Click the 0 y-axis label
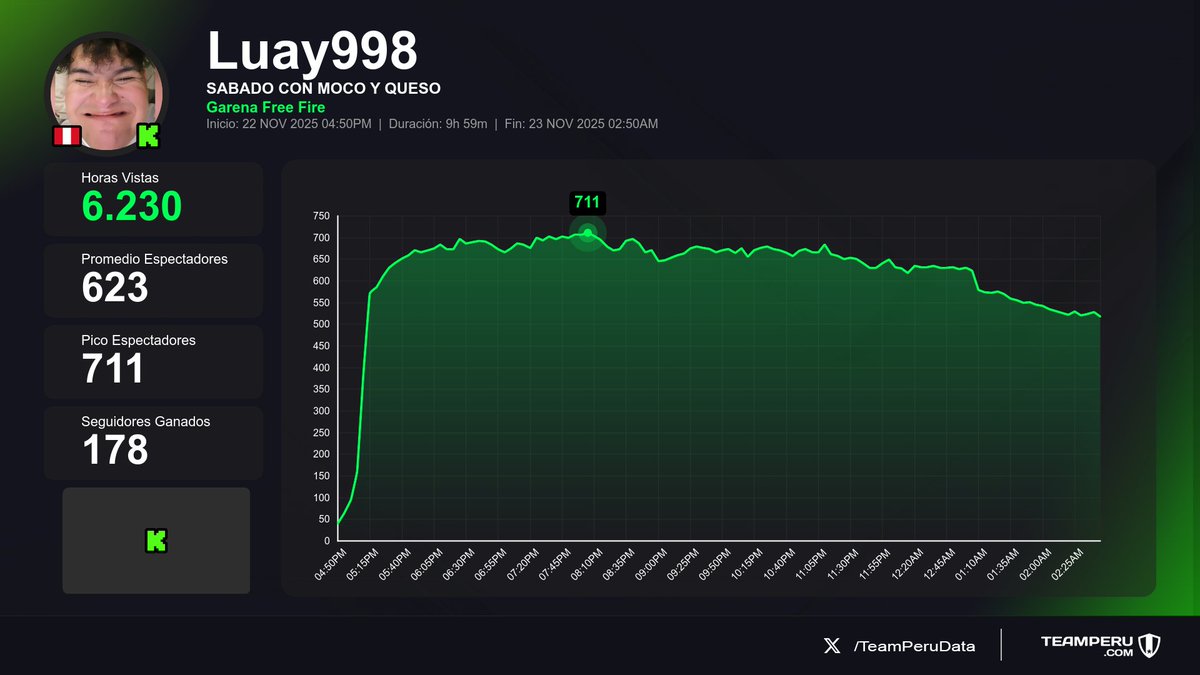 click(x=326, y=541)
